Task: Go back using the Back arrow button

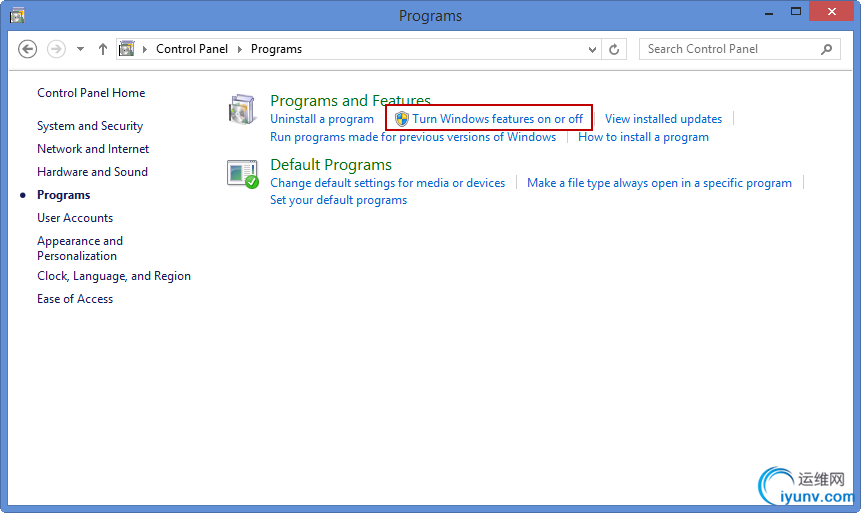Action: click(x=27, y=49)
